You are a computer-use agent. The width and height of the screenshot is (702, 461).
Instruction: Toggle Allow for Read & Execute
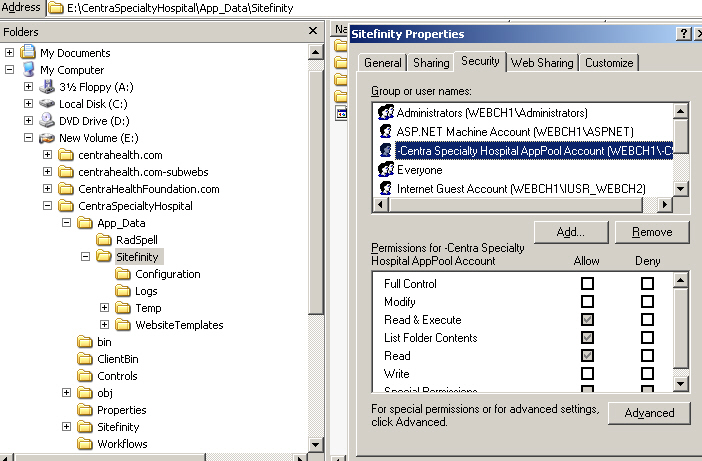point(587,319)
